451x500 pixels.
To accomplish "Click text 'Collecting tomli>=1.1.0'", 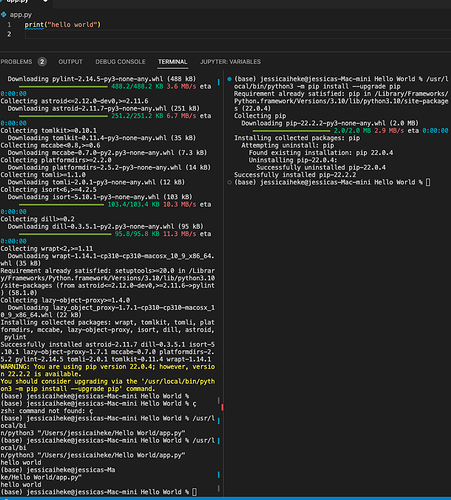I will (43, 175).
